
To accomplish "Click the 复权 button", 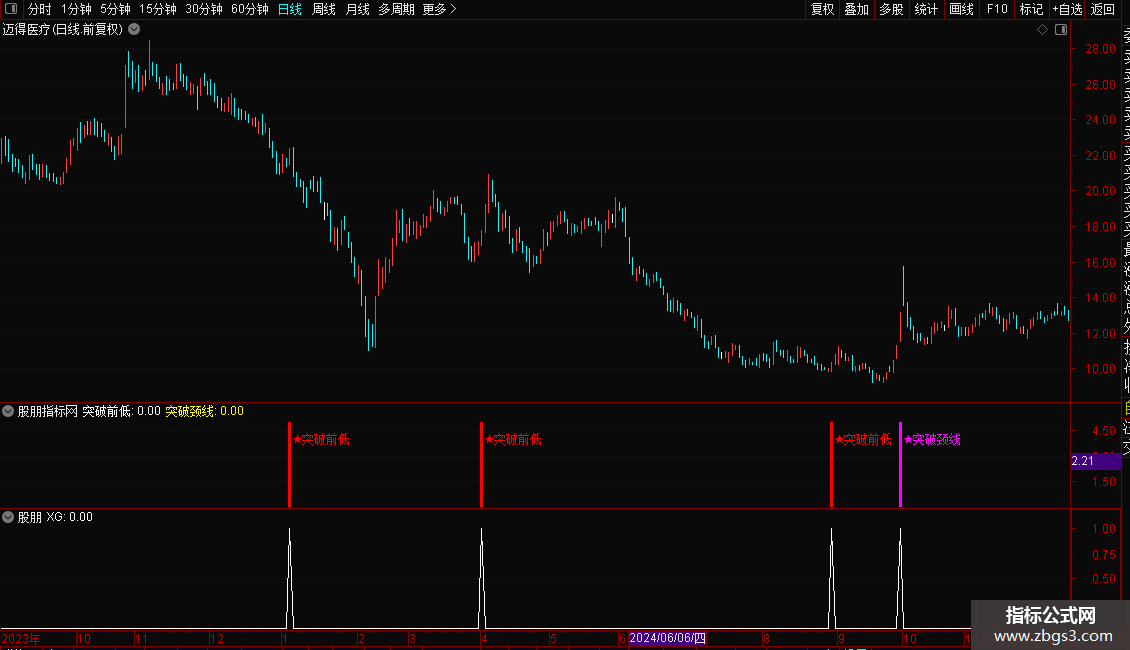I will [822, 9].
